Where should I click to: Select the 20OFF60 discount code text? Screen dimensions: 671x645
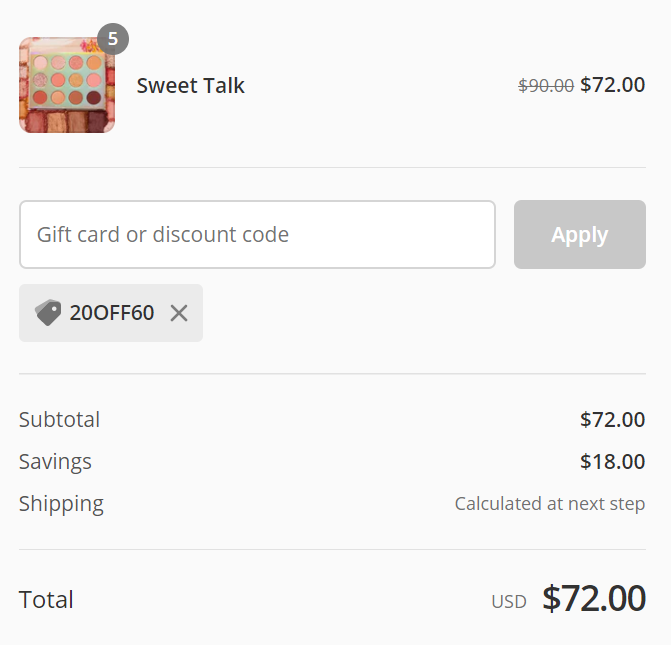coord(112,312)
